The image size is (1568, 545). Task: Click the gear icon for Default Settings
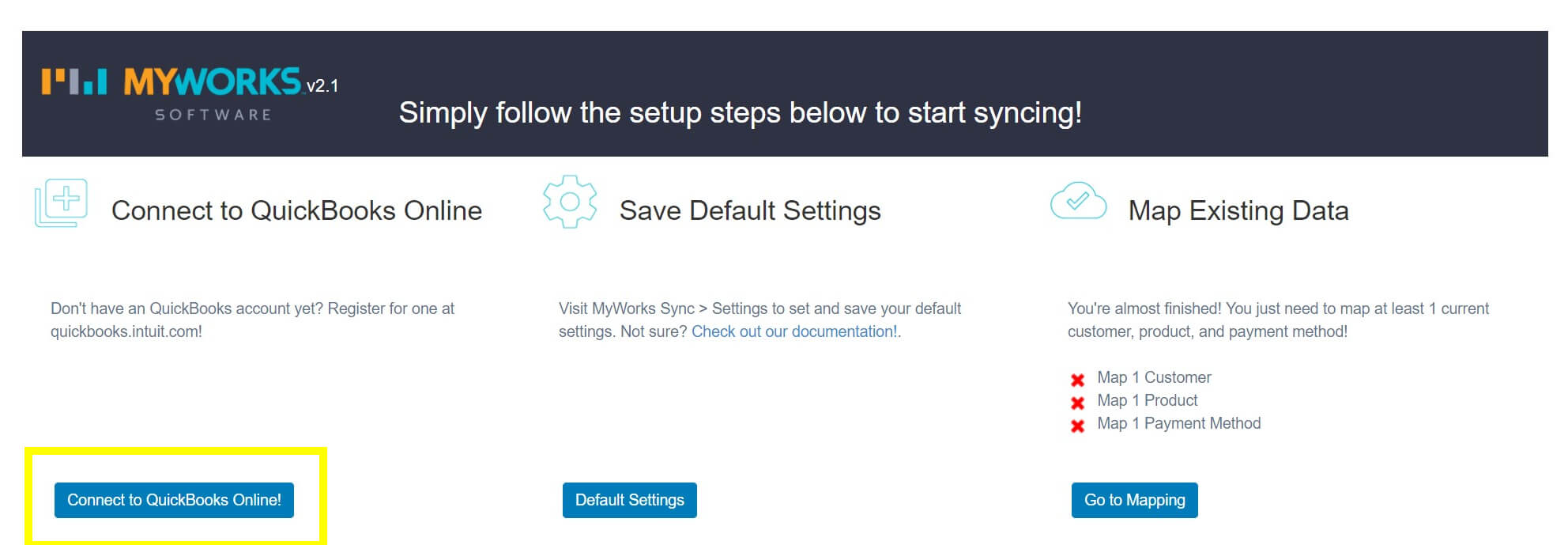click(569, 202)
